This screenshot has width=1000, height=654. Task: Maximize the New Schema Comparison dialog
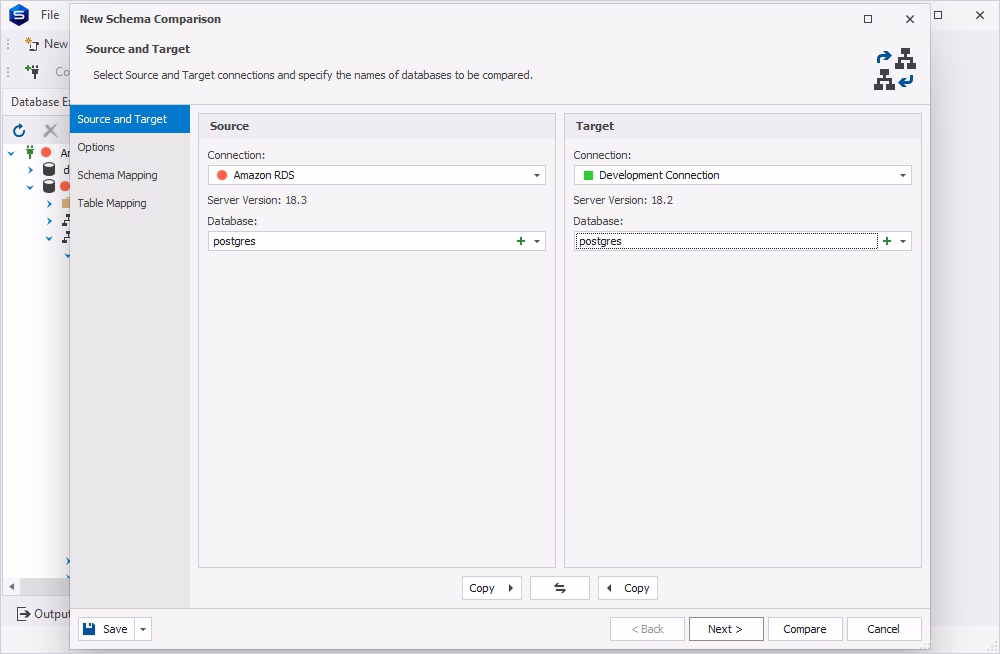(868, 19)
